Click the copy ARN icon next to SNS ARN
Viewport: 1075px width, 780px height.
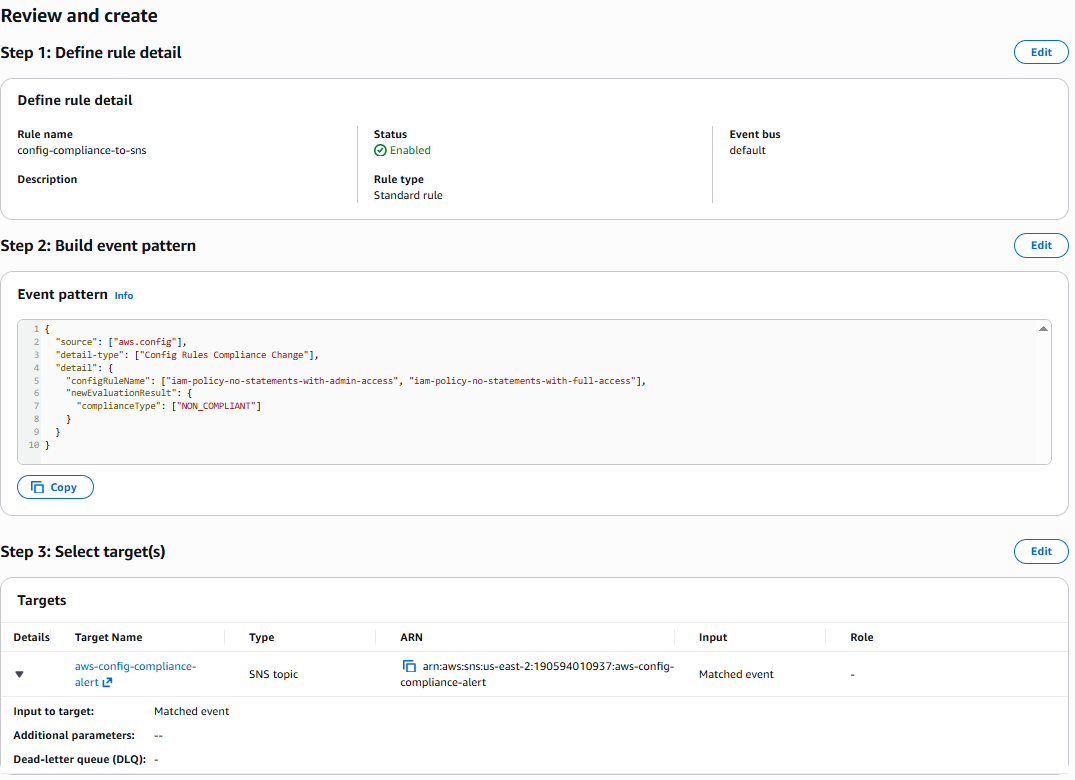(x=409, y=666)
